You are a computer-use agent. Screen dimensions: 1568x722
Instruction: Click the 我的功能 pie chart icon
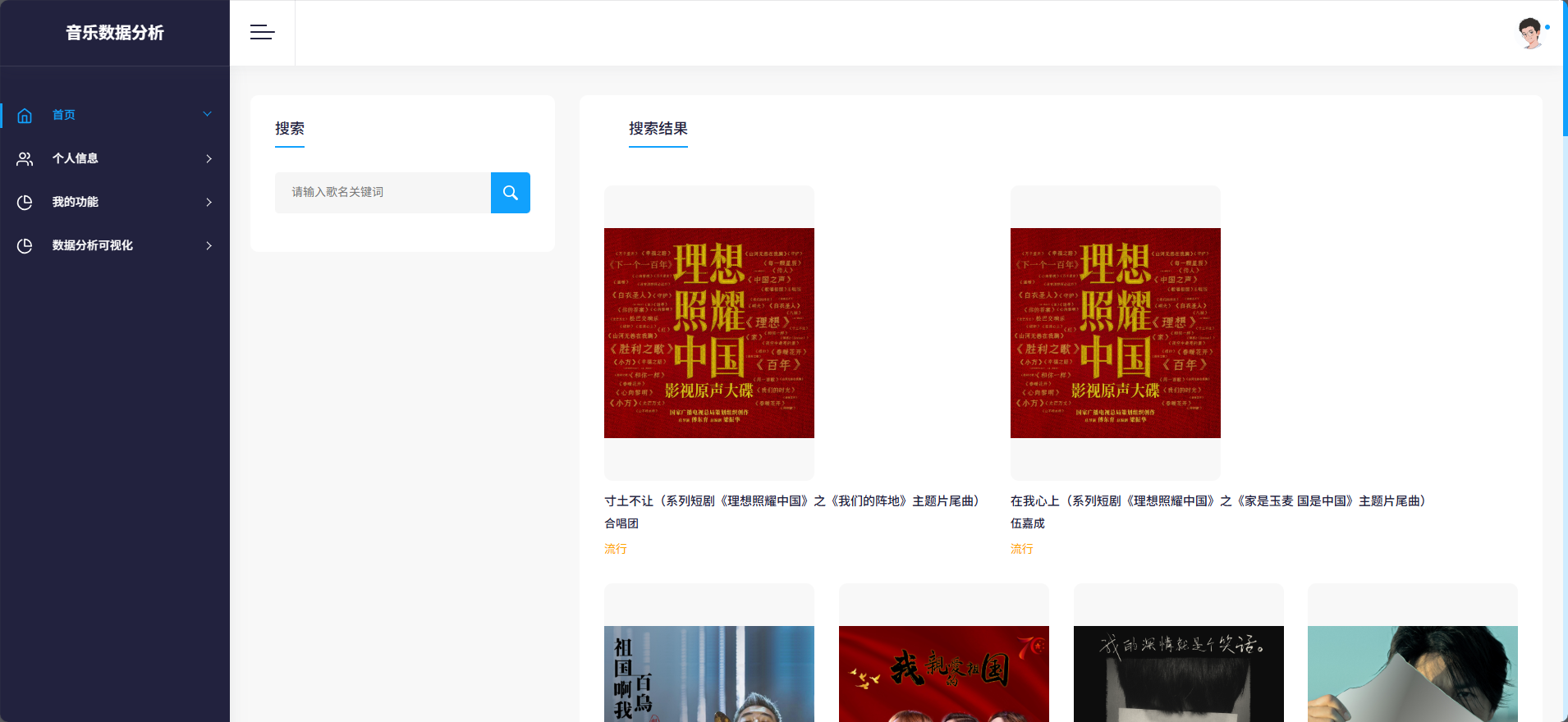click(x=25, y=203)
